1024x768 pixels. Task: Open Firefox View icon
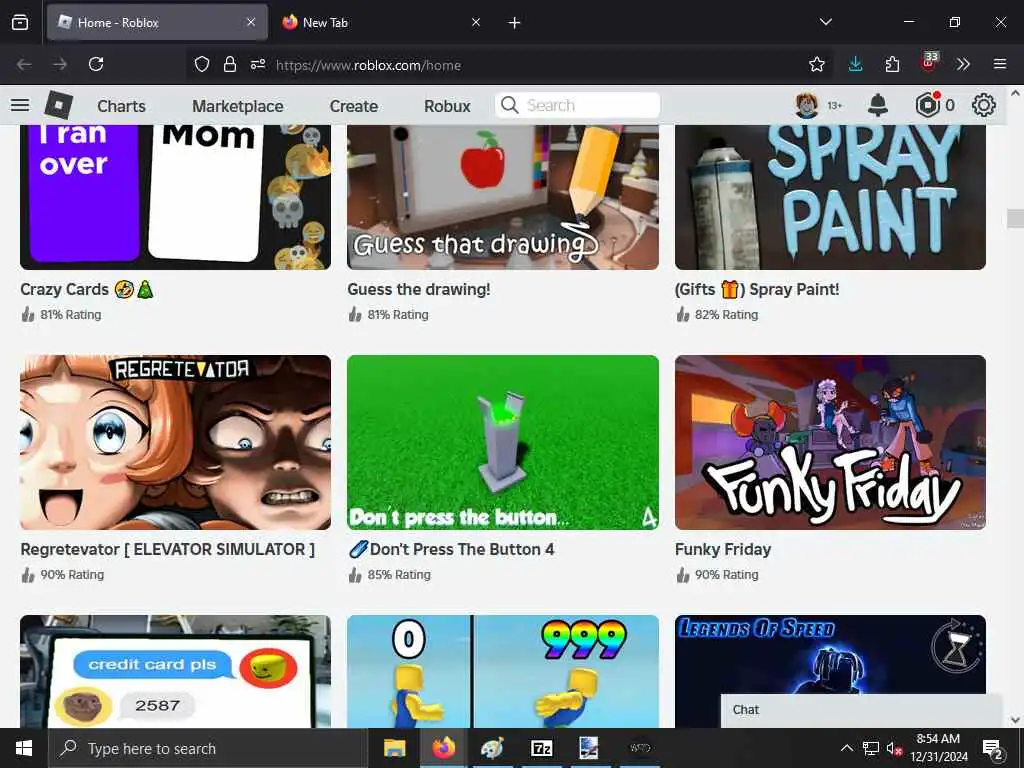tap(20, 22)
